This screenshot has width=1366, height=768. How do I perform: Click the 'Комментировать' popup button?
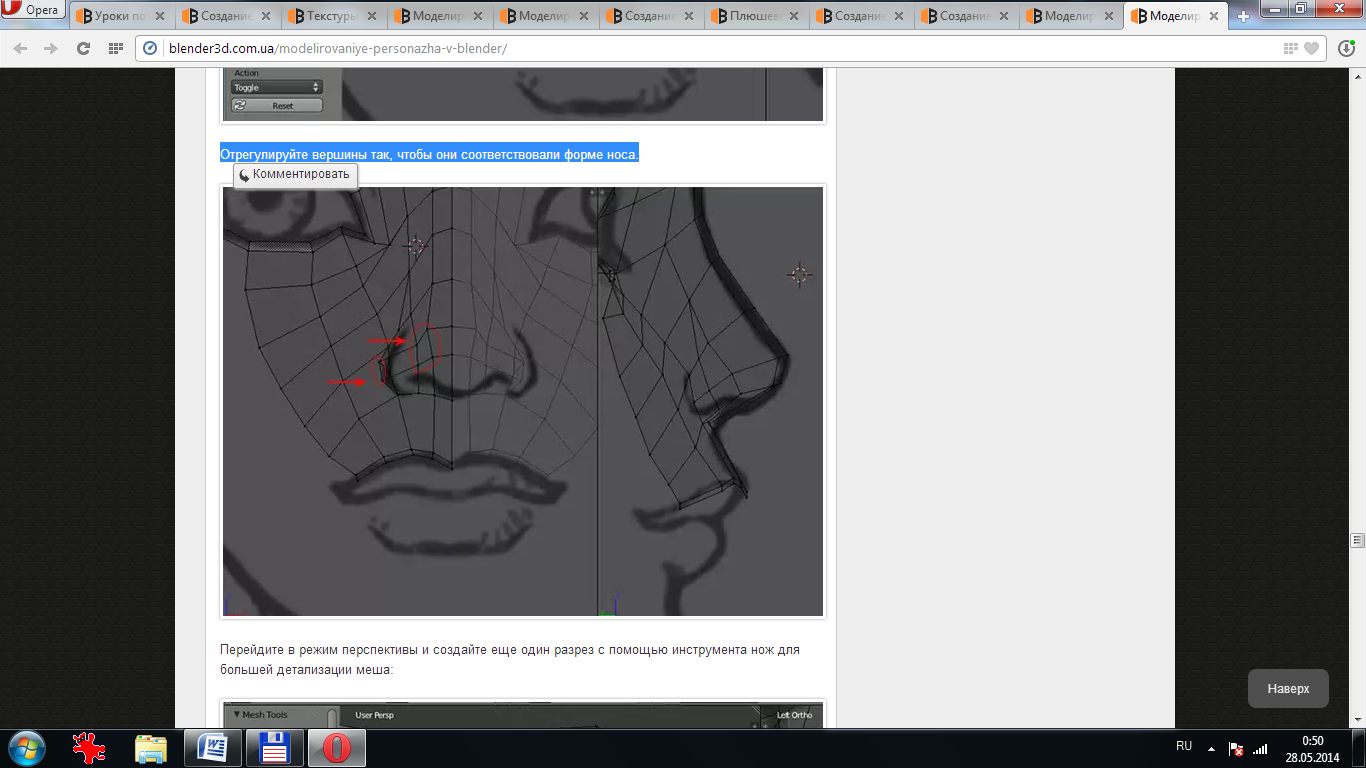[x=295, y=174]
